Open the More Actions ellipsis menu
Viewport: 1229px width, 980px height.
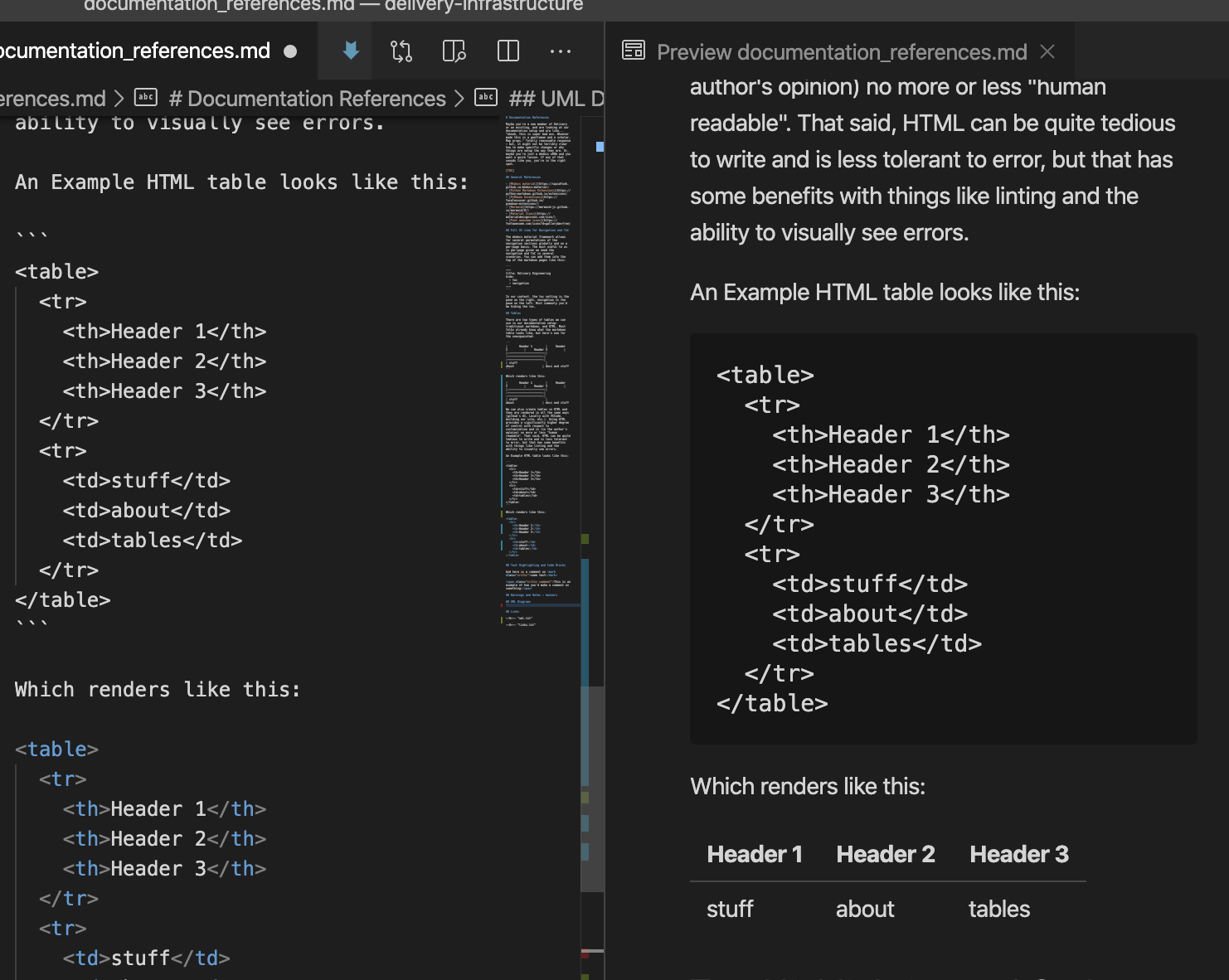point(561,51)
